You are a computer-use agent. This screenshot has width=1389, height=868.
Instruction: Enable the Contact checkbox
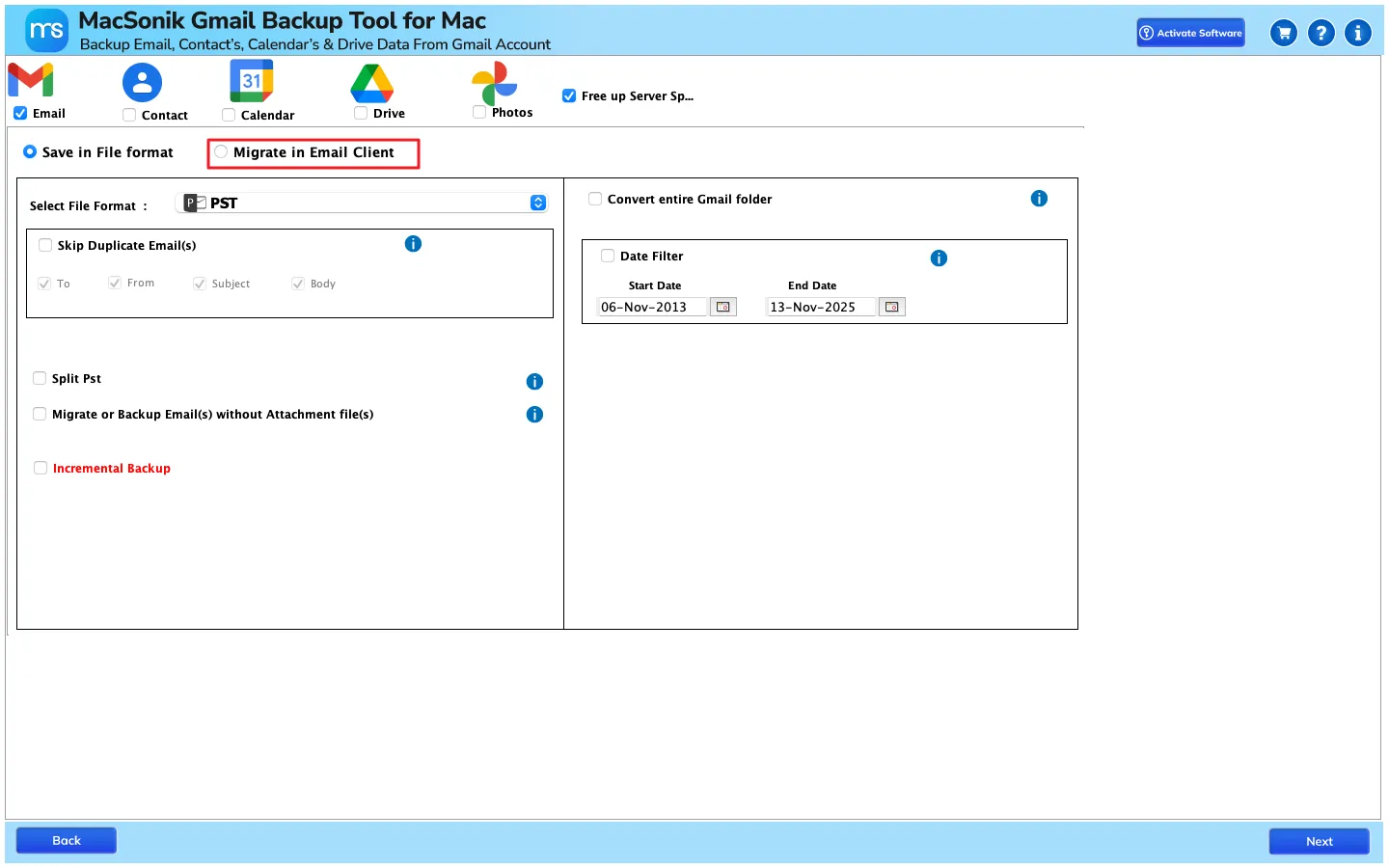[129, 115]
